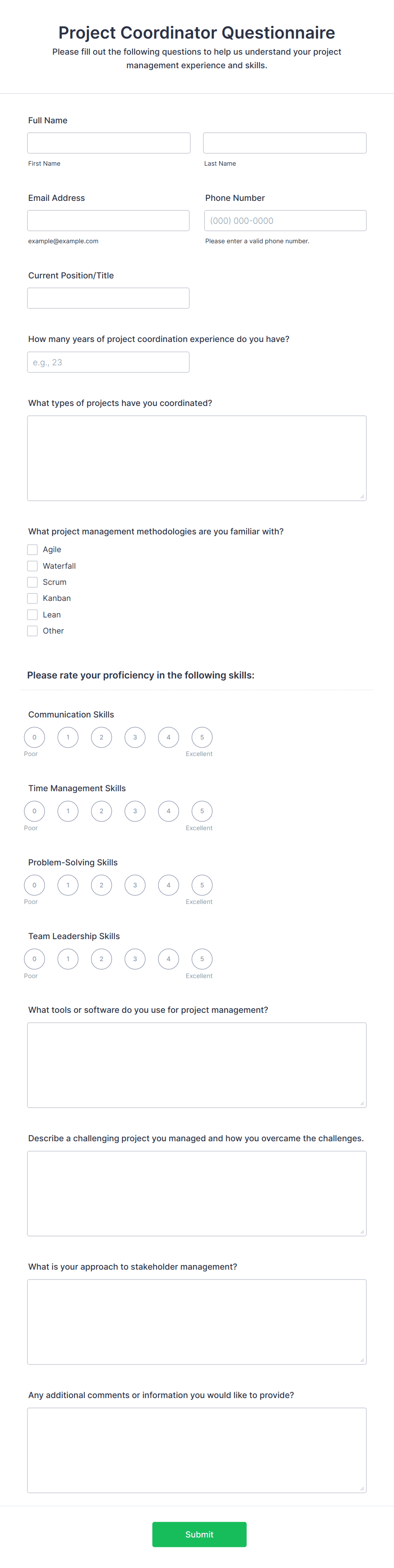This screenshot has width=394, height=1568.
Task: Click the project types text area
Action: [x=196, y=456]
